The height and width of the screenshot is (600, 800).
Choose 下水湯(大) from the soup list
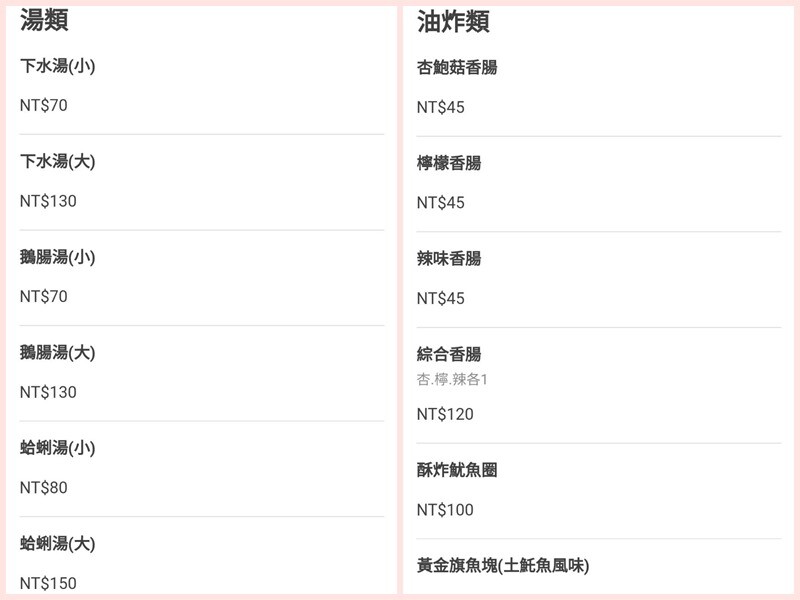click(x=58, y=161)
